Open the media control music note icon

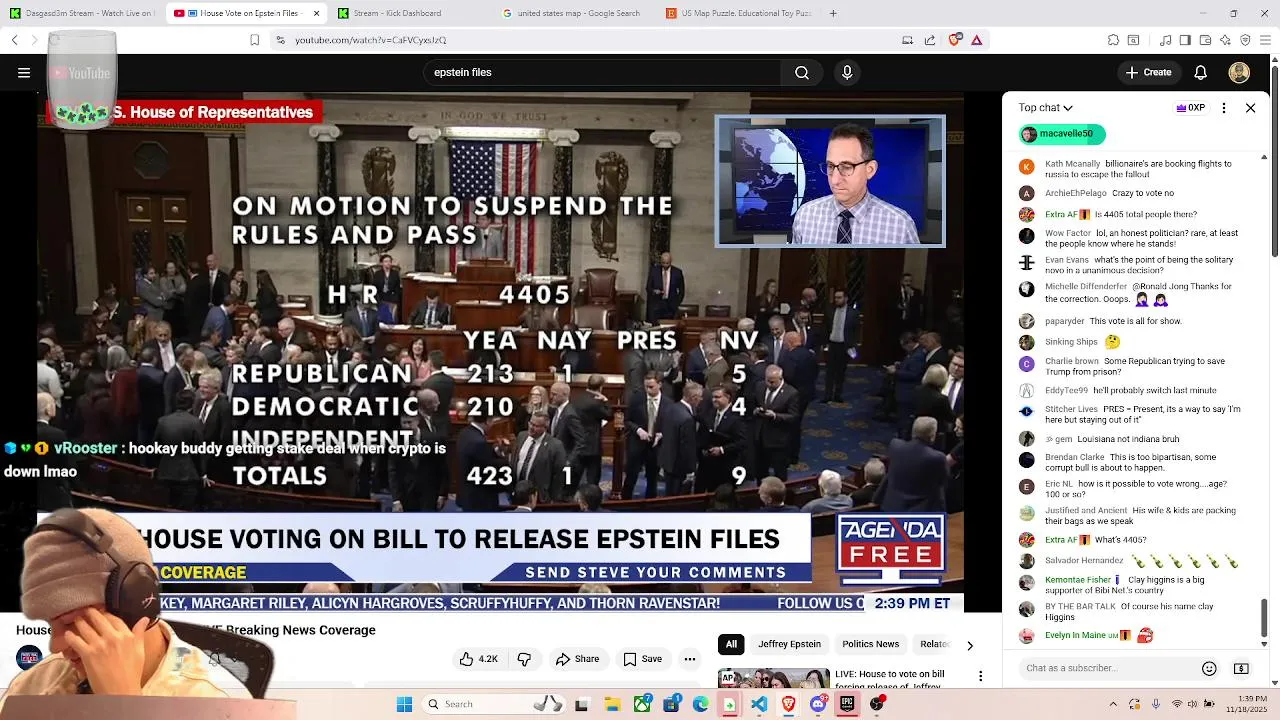pyautogui.click(x=1166, y=40)
